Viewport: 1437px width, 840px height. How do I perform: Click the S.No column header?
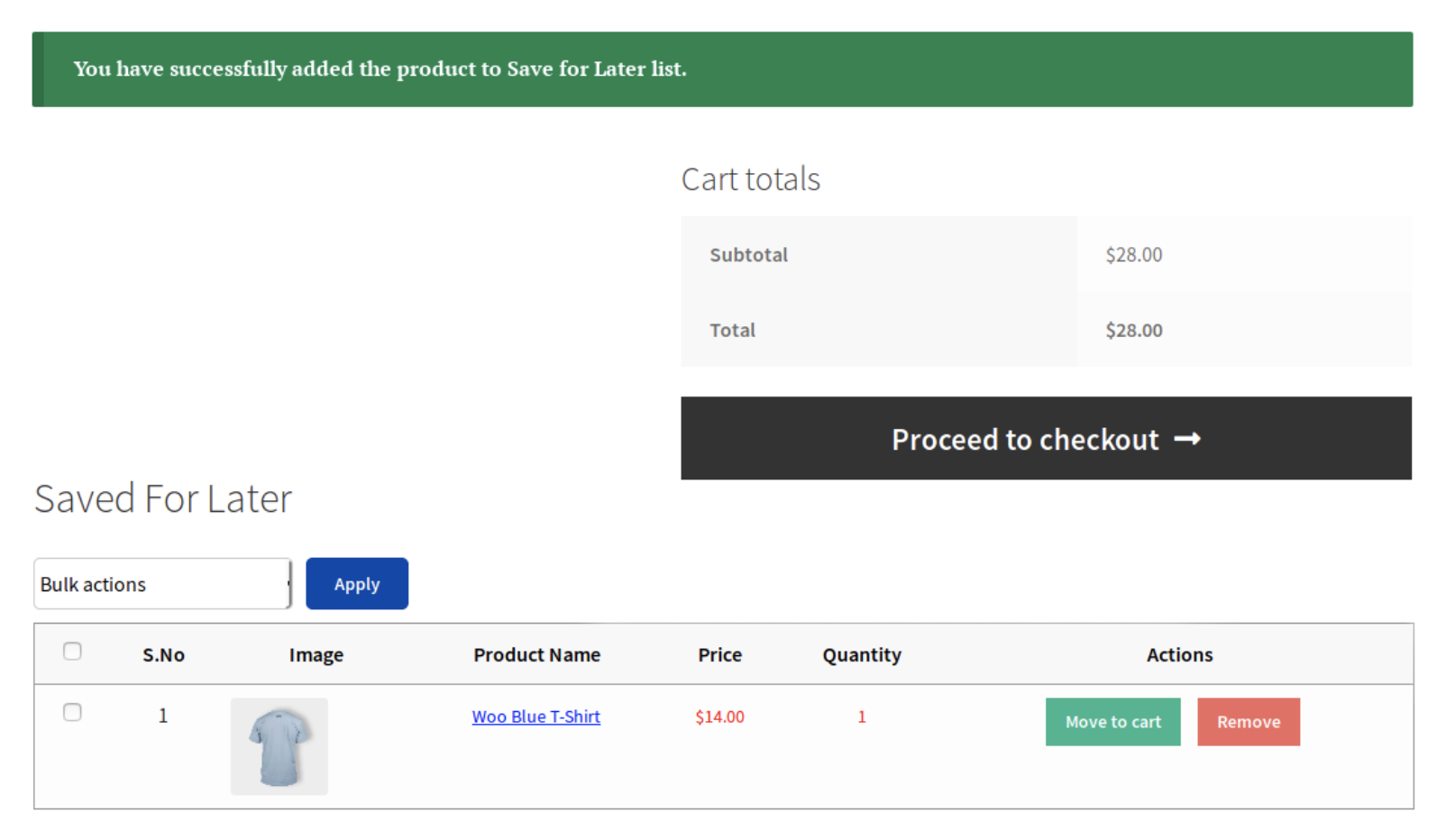point(163,655)
